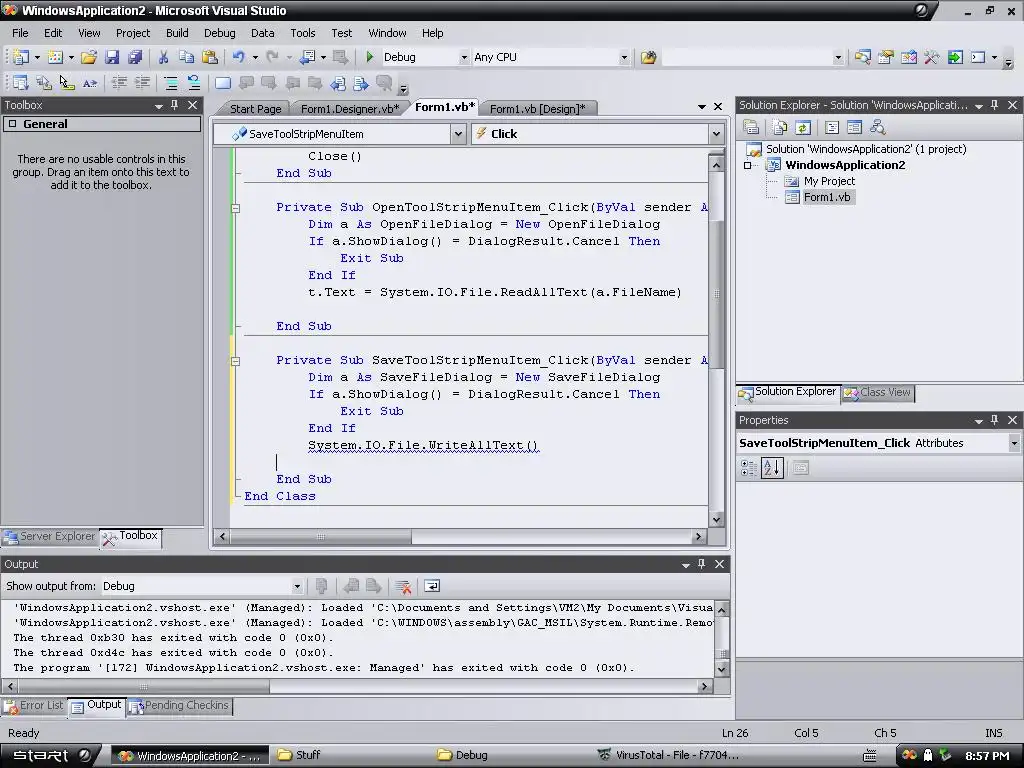Collapse the General toolbox group
The image size is (1024, 768).
click(12, 124)
